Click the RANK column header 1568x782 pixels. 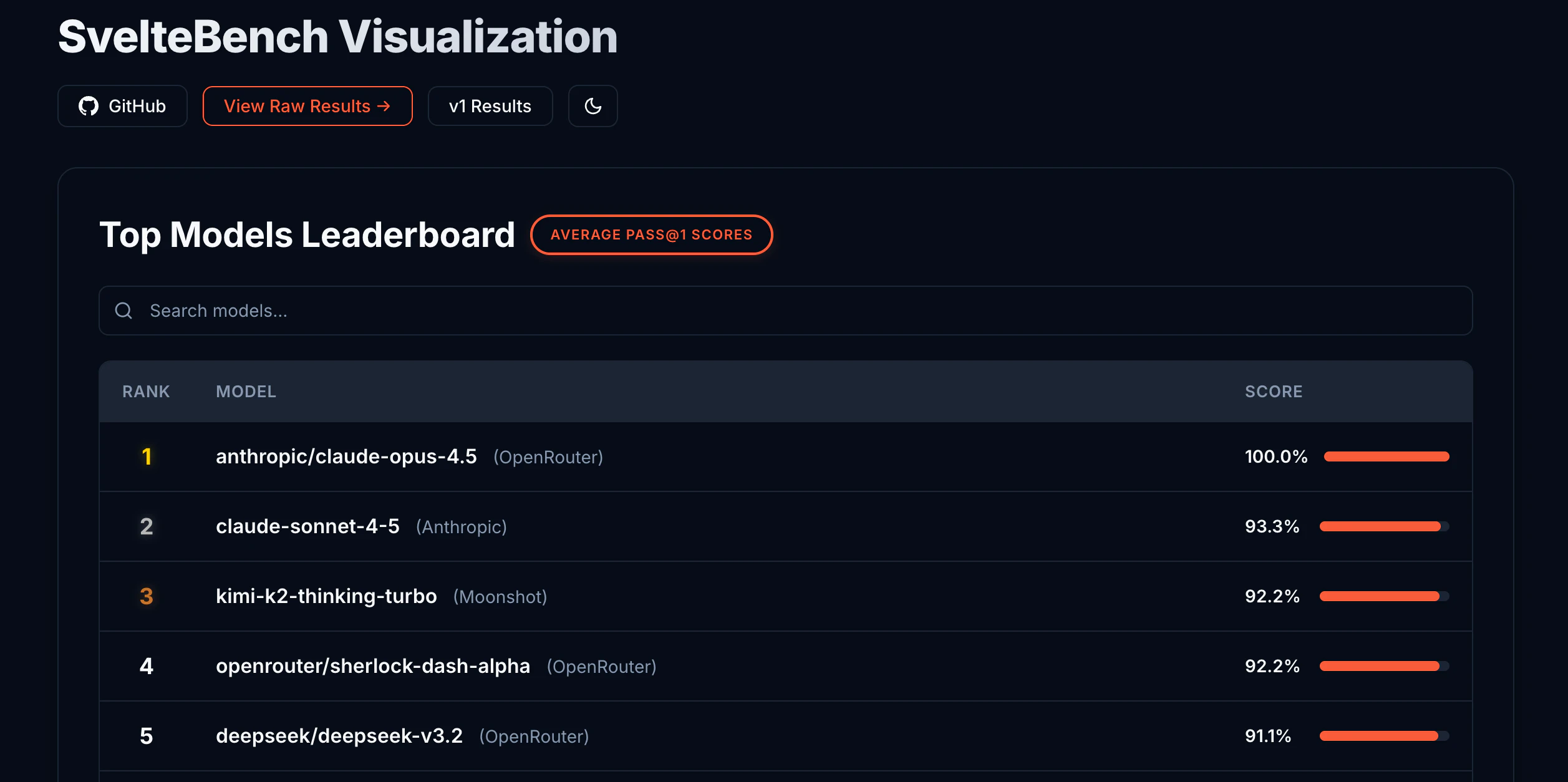coord(146,392)
